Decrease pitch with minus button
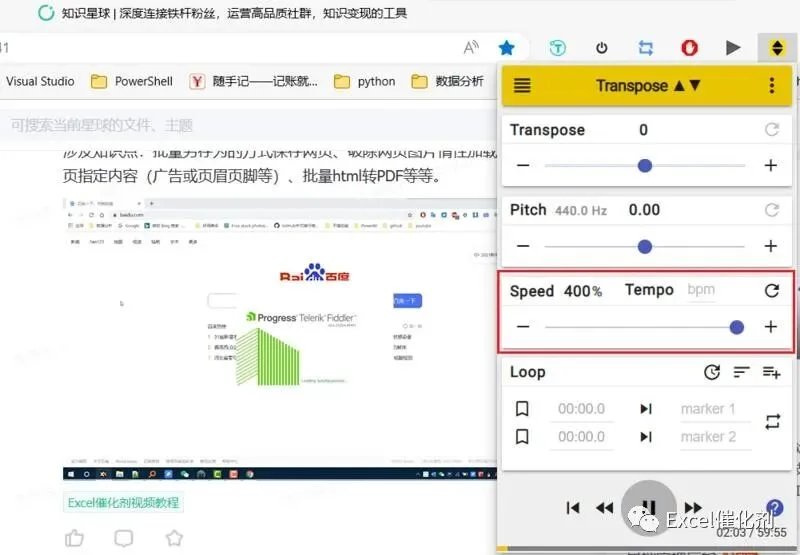The width and height of the screenshot is (800, 555). click(x=523, y=246)
